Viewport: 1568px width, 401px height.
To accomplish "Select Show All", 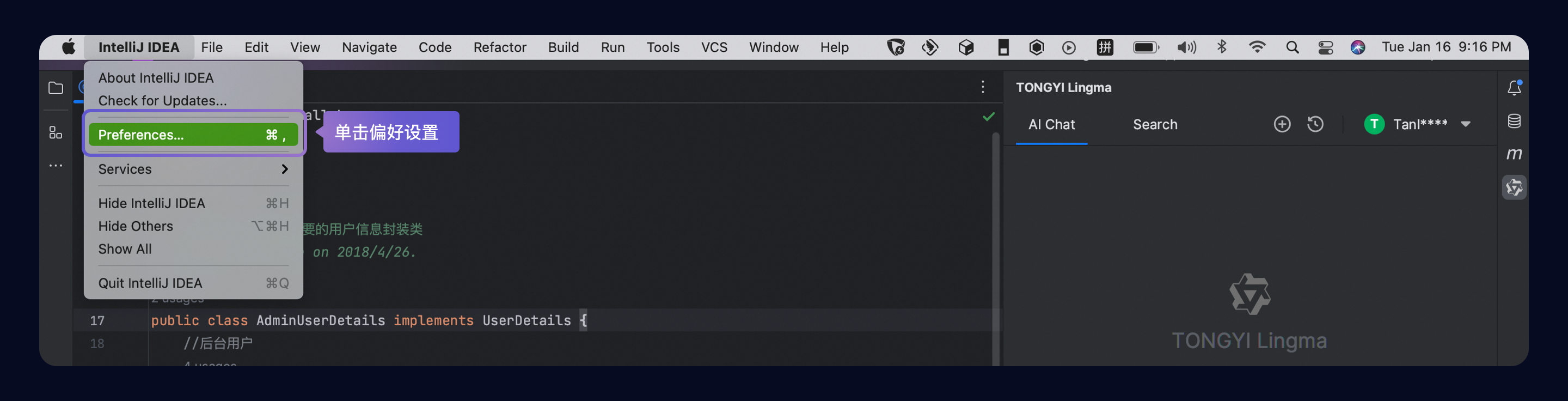I will pyautogui.click(x=194, y=248).
